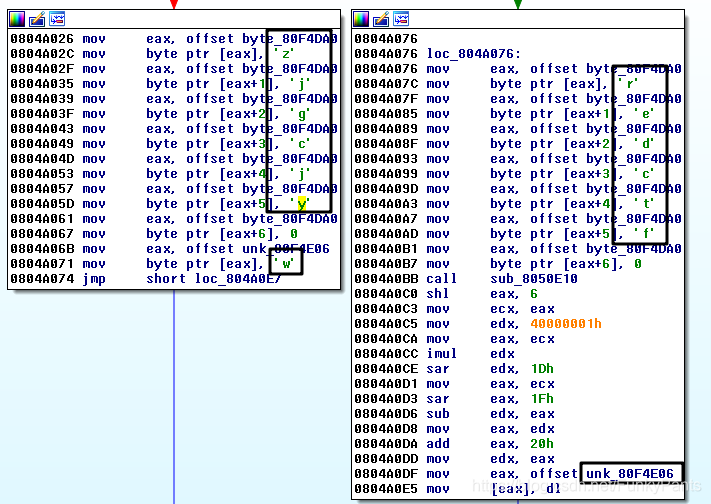
Task: Click the 'c' character at 0804A099
Action: (x=644, y=174)
